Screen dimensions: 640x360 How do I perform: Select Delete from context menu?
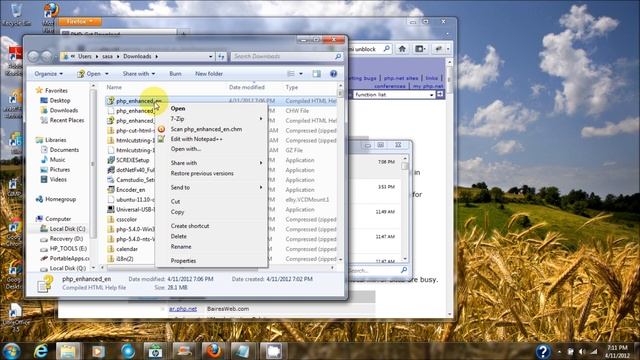point(178,236)
